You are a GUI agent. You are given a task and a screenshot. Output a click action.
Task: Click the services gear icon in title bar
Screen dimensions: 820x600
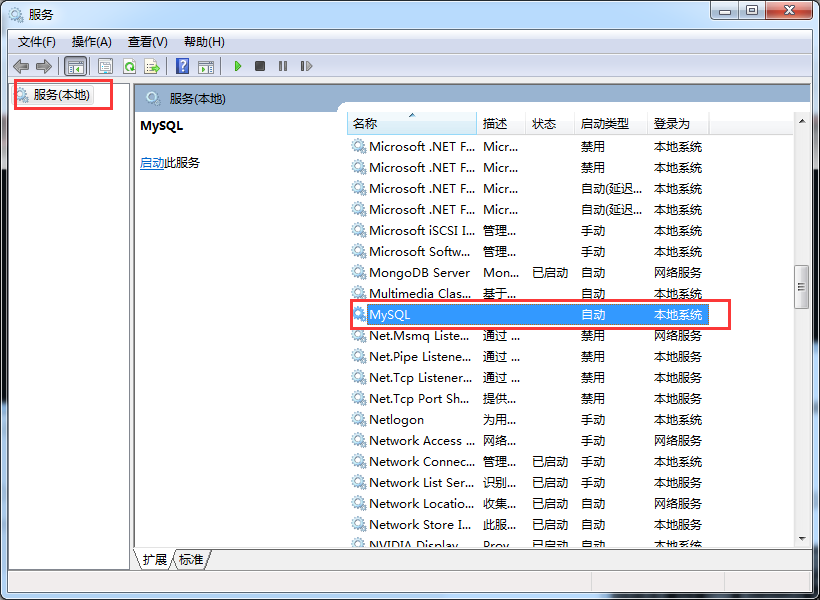click(x=16, y=15)
